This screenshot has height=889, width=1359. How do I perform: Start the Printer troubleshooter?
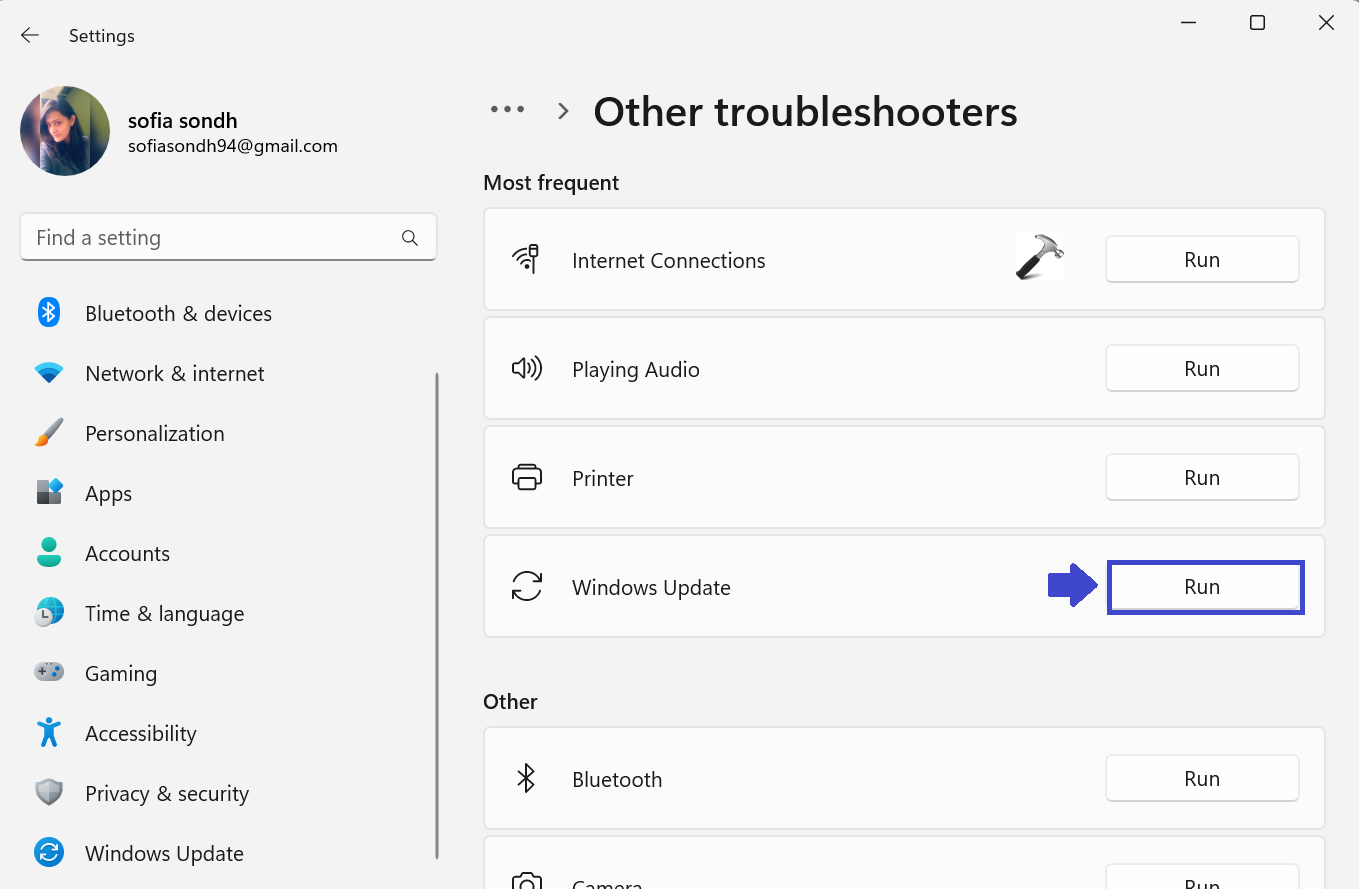click(1201, 478)
